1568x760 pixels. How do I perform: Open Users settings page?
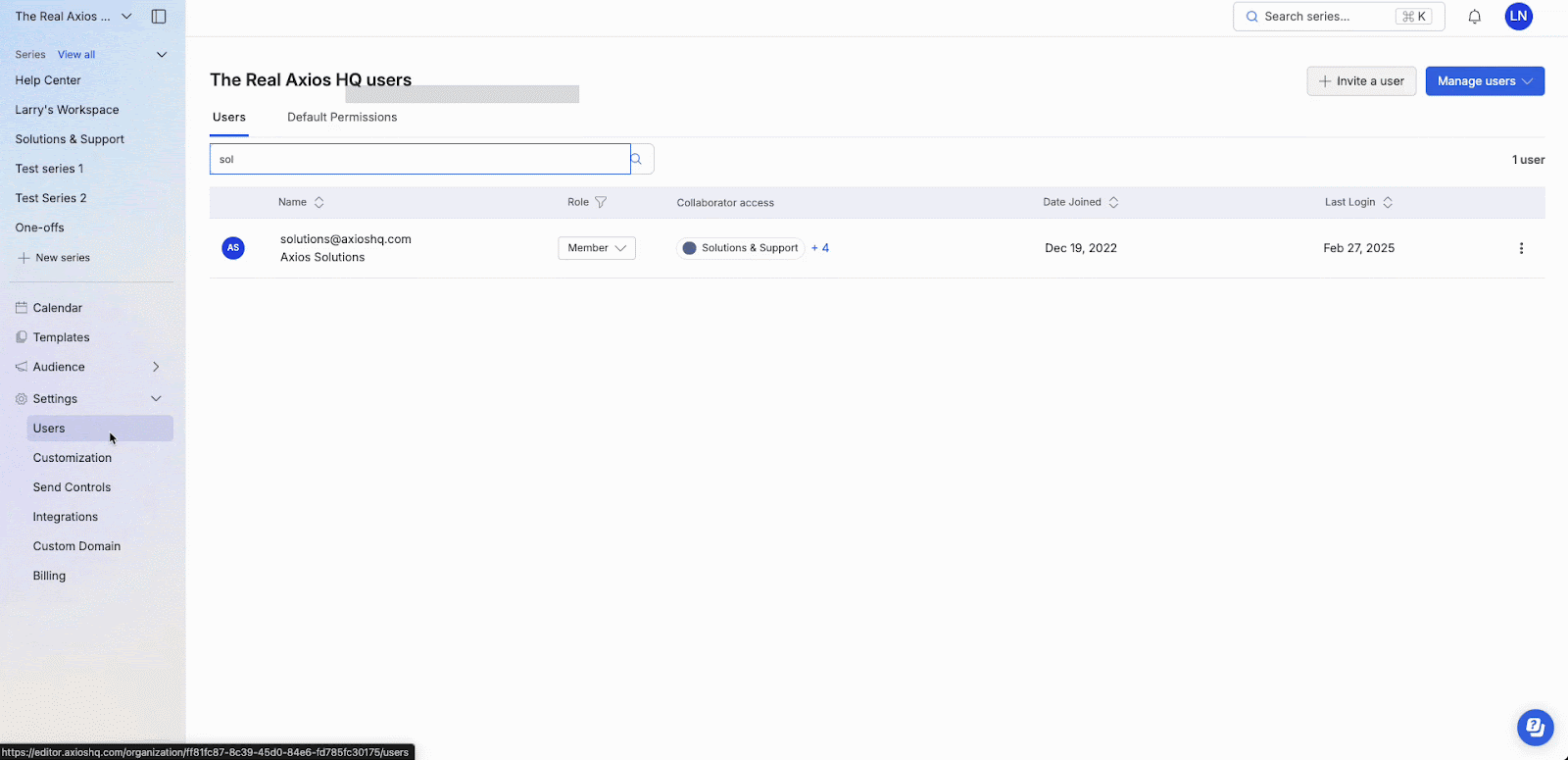[x=100, y=429]
